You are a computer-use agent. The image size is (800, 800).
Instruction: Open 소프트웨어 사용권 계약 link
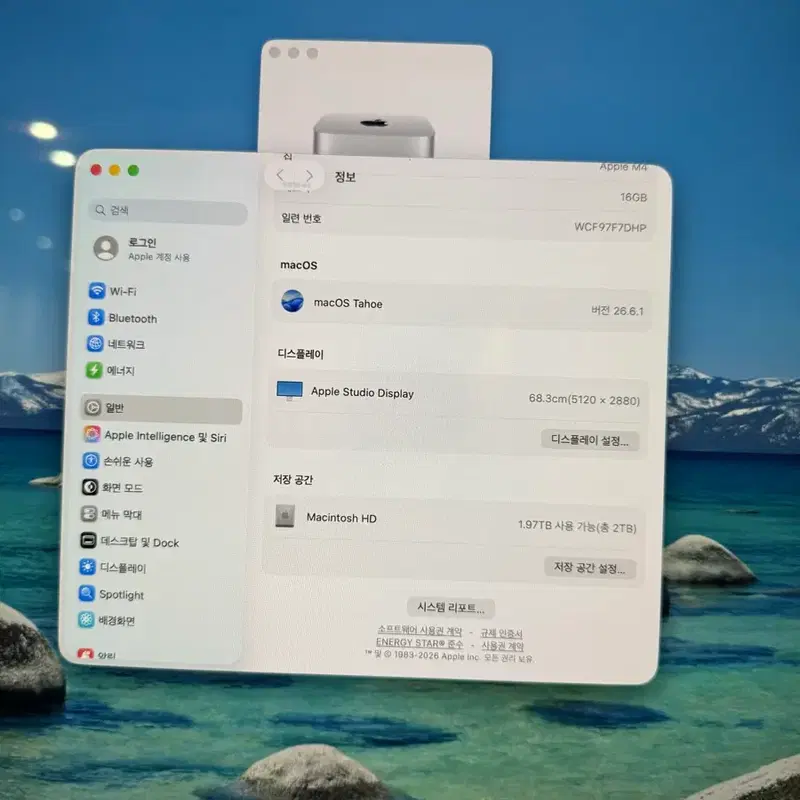[419, 630]
